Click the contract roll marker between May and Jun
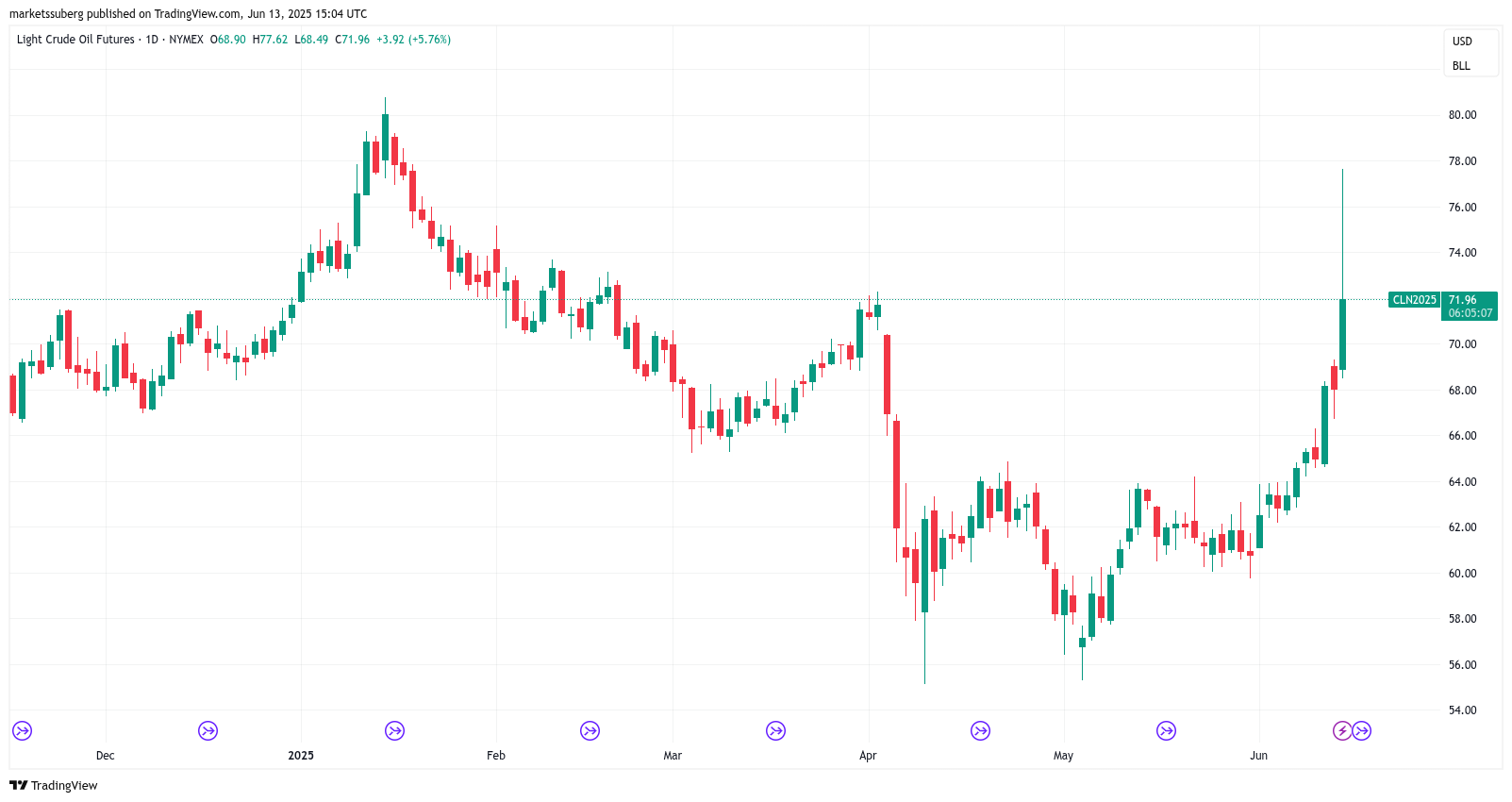 pyautogui.click(x=1167, y=730)
